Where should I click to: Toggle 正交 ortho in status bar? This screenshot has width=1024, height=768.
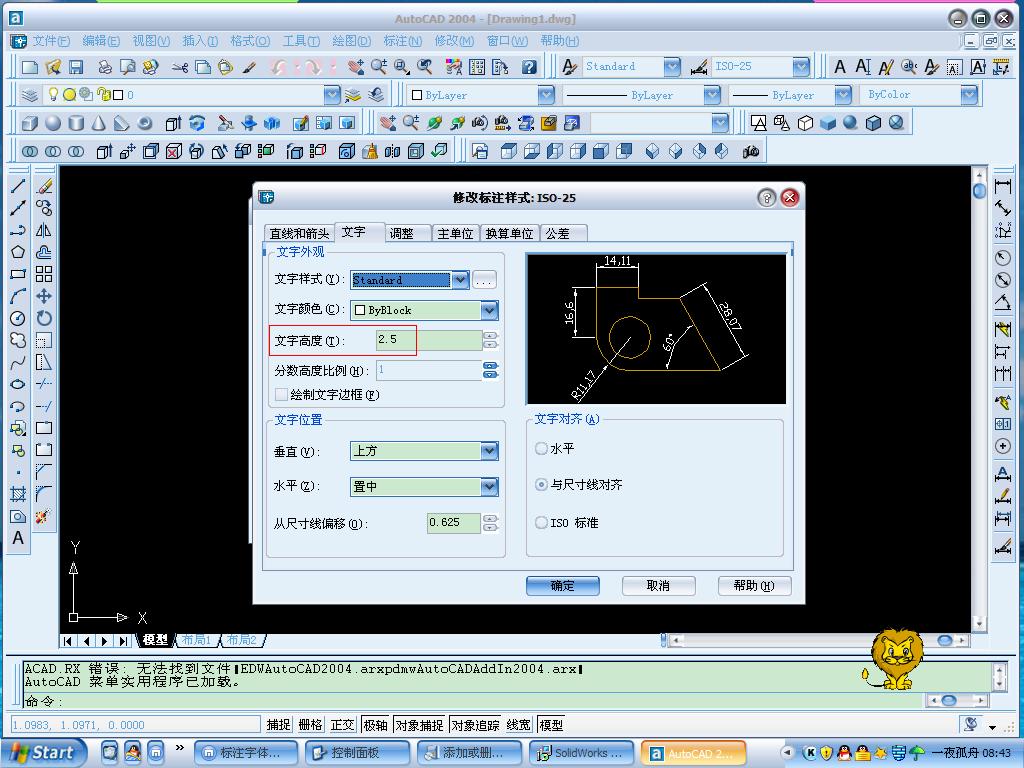click(x=342, y=725)
